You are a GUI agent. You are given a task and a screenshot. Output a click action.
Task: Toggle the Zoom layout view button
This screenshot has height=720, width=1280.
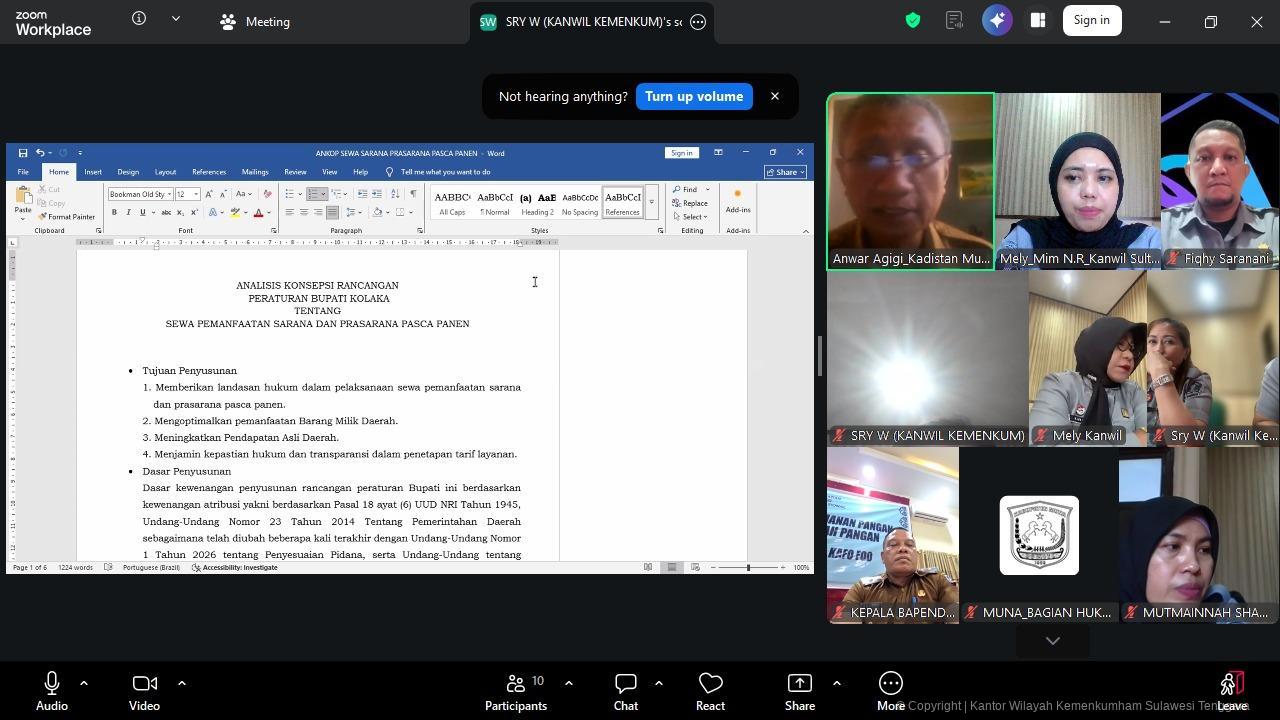click(x=1038, y=21)
